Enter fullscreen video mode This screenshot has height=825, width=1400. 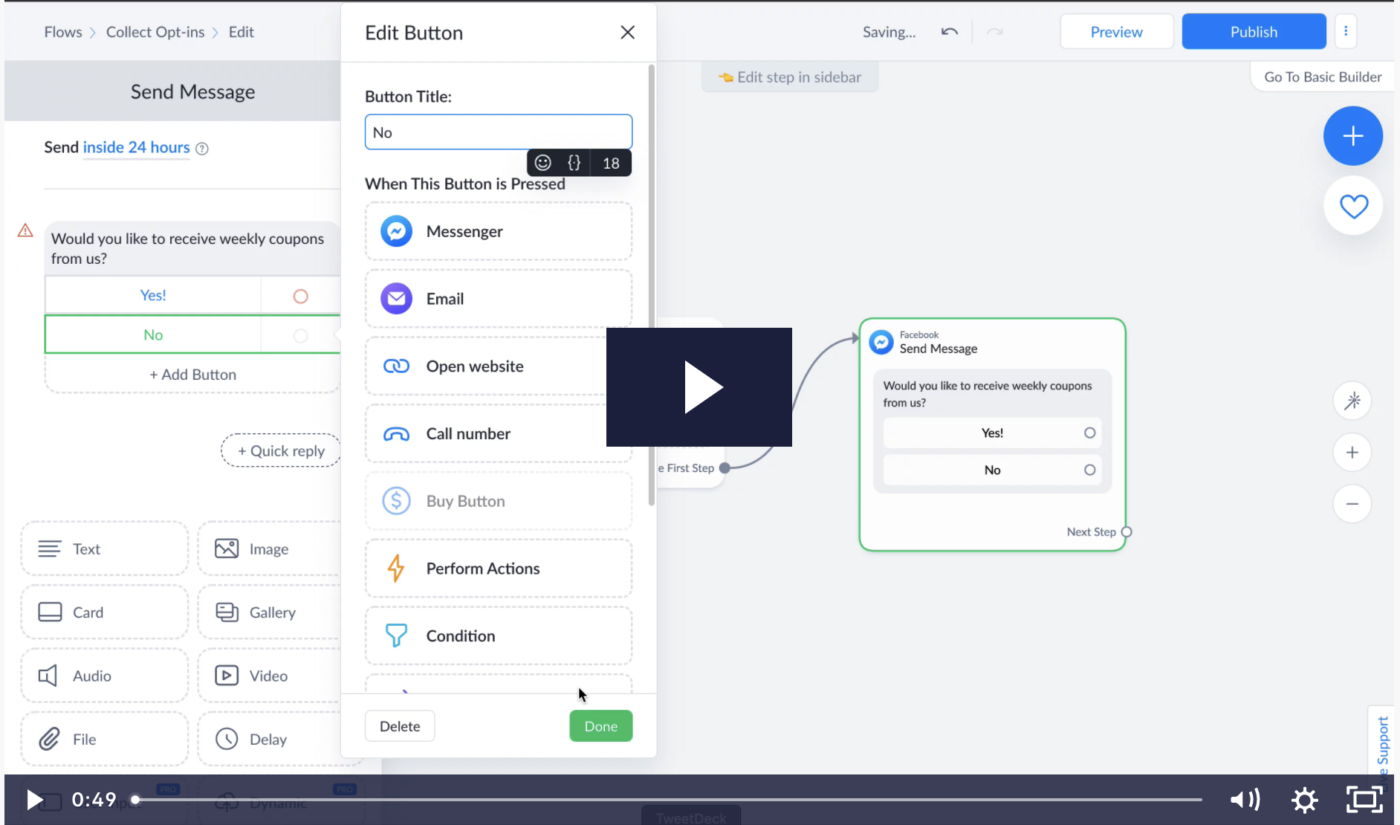pyautogui.click(x=1364, y=799)
